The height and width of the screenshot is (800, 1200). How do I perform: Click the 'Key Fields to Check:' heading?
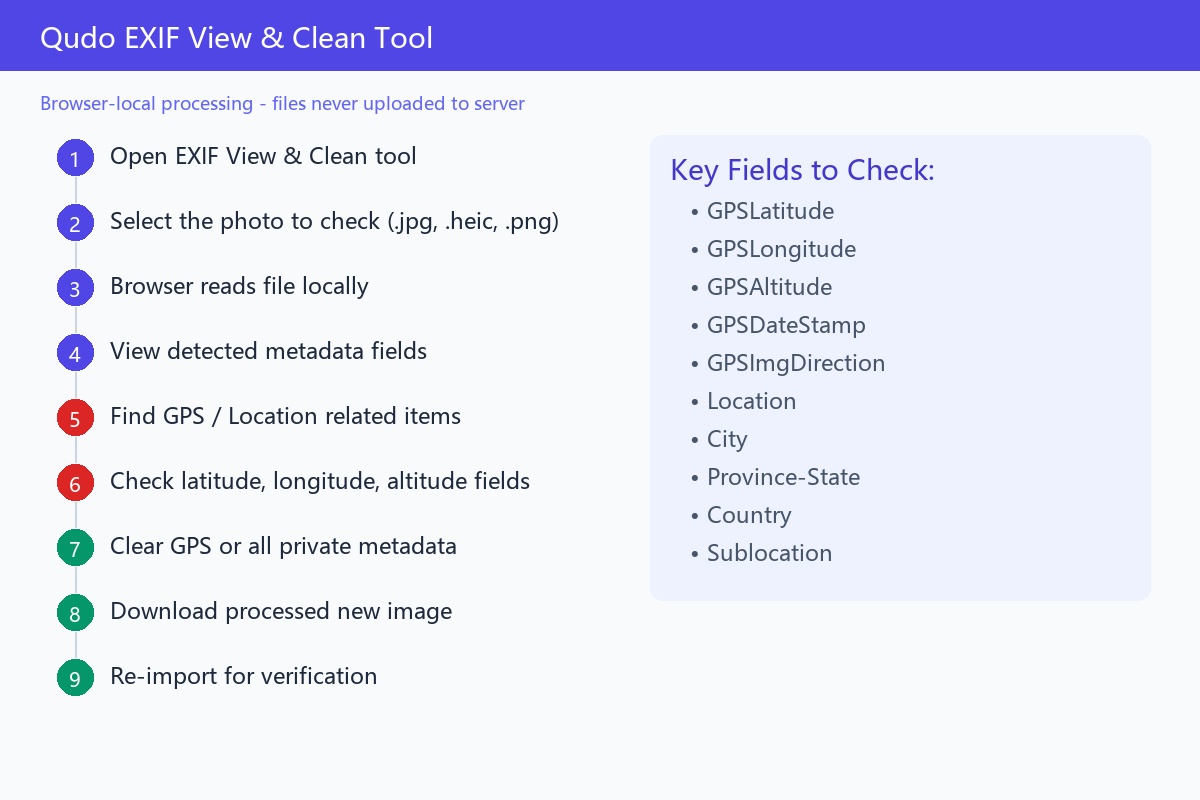click(802, 170)
